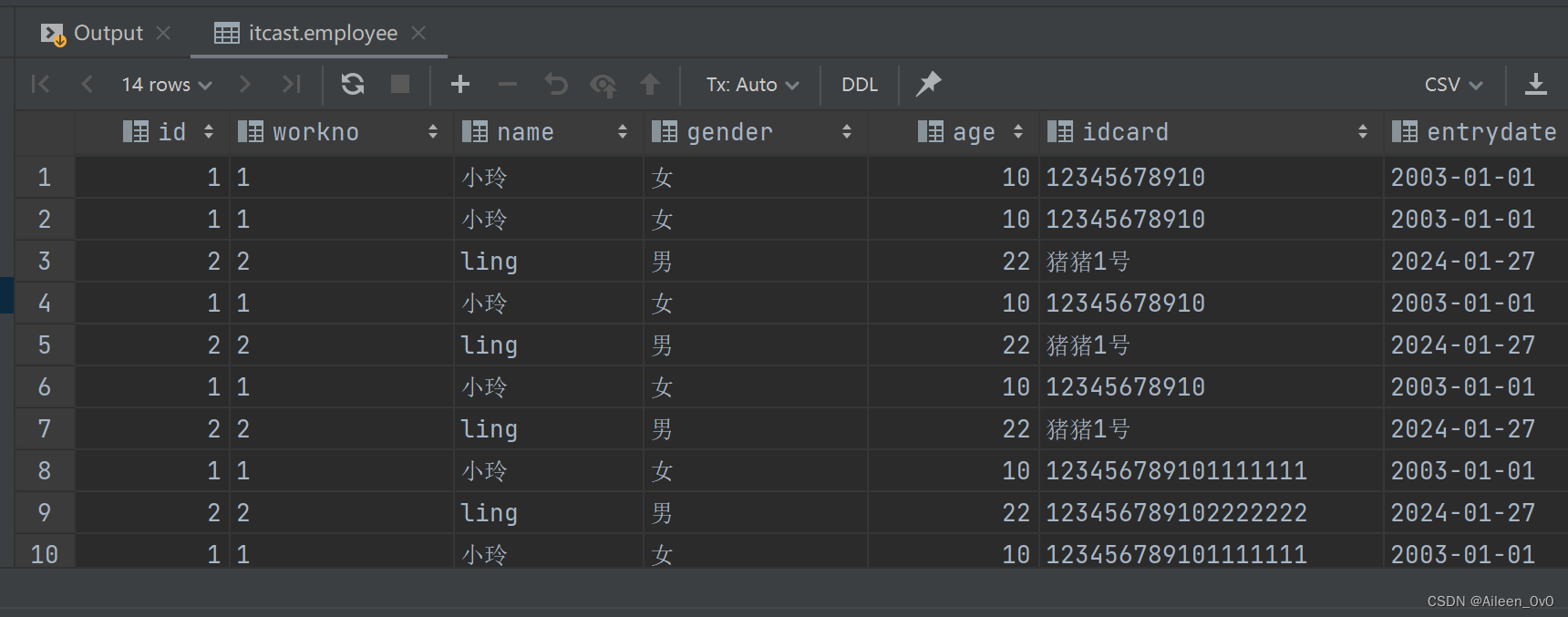Expand the CSV export format dropdown
Image resolution: width=1568 pixels, height=617 pixels.
coord(1453,85)
